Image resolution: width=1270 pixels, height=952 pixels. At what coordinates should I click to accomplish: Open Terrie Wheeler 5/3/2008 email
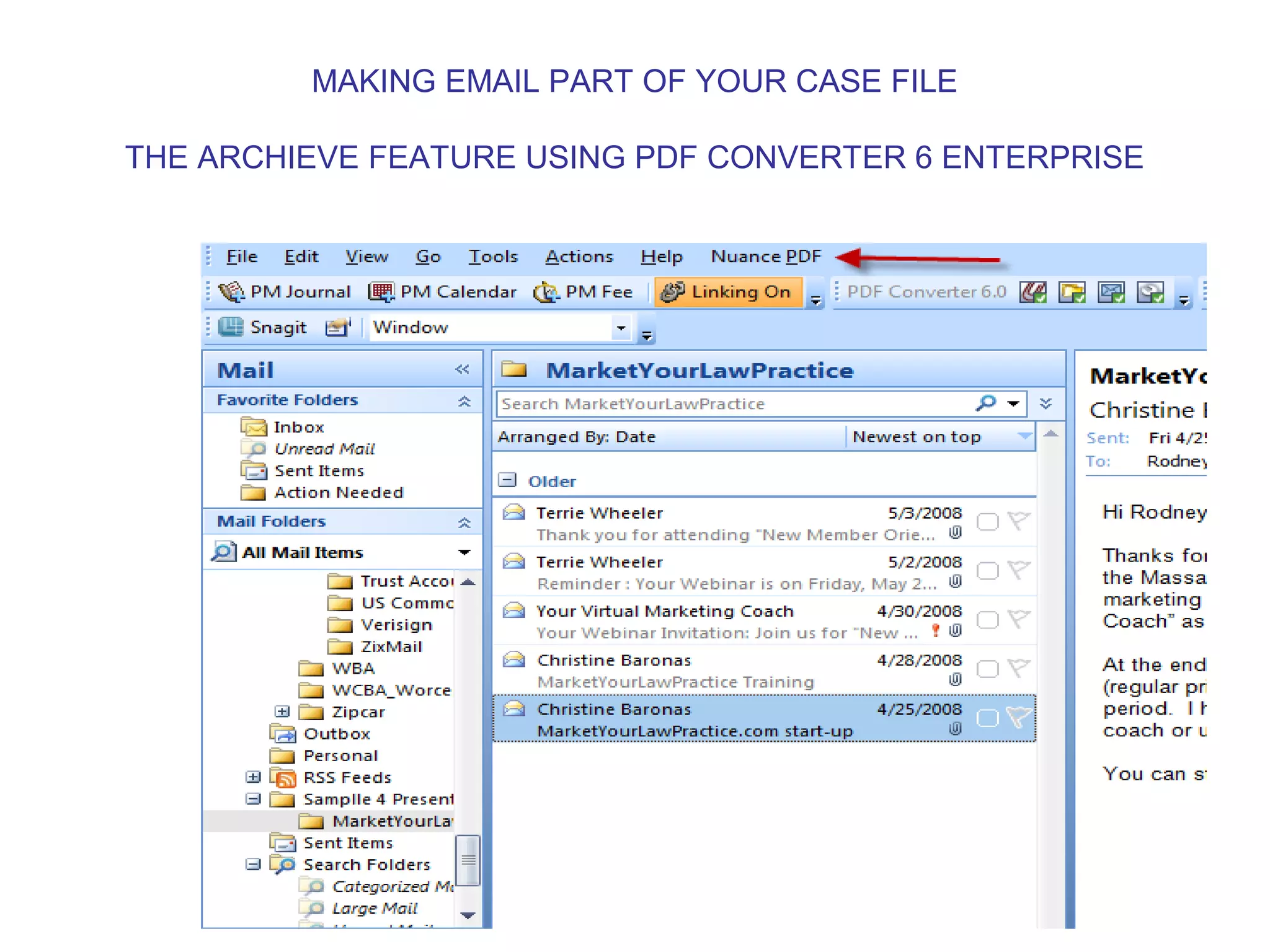point(765,523)
